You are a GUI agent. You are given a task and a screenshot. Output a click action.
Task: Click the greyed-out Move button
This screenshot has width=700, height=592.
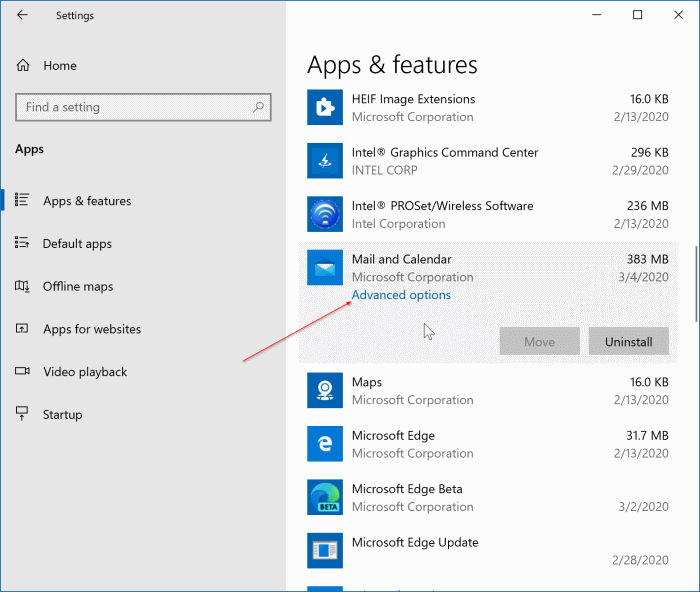click(539, 342)
